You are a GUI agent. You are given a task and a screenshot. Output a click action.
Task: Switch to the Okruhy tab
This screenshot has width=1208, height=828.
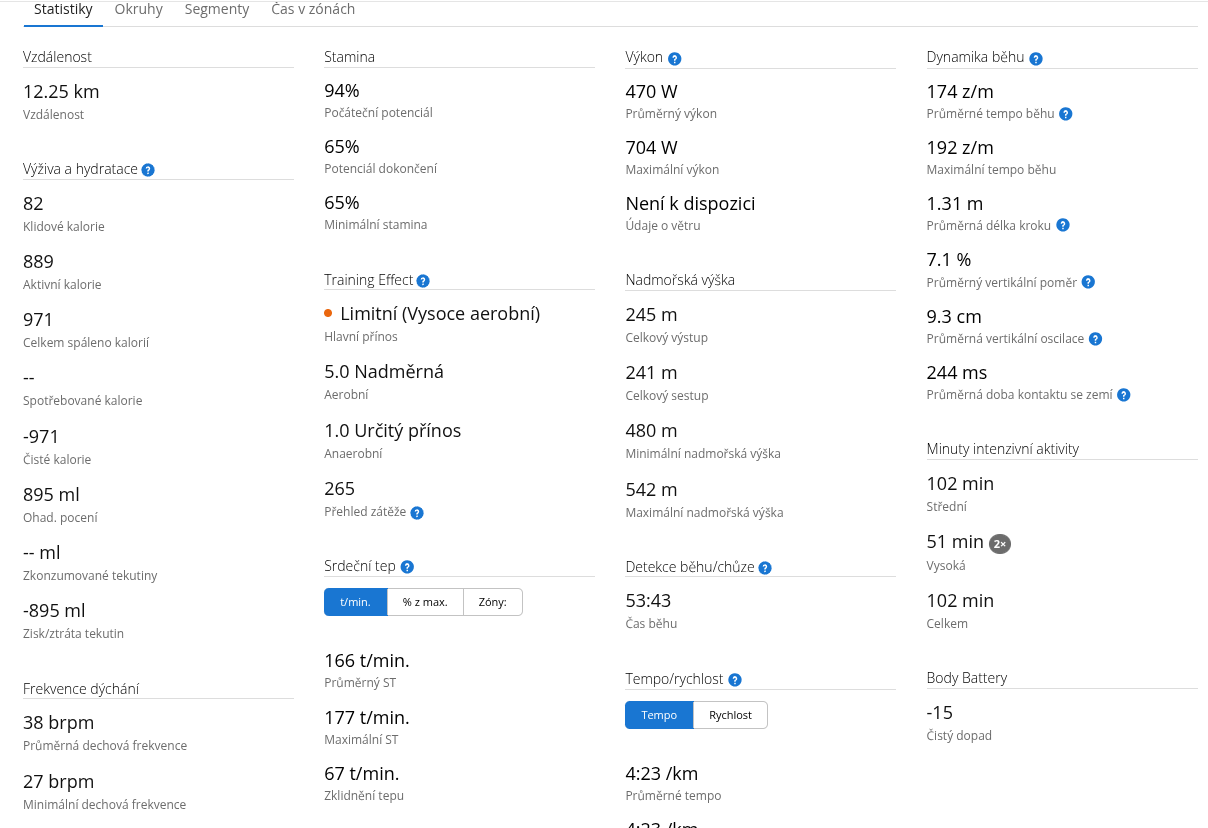(139, 10)
